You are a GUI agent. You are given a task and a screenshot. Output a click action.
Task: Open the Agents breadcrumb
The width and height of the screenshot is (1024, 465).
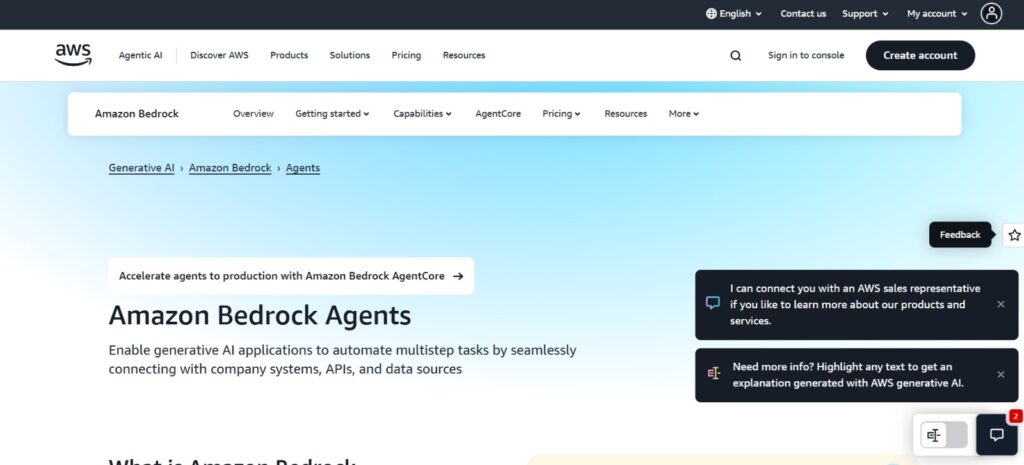pos(302,168)
